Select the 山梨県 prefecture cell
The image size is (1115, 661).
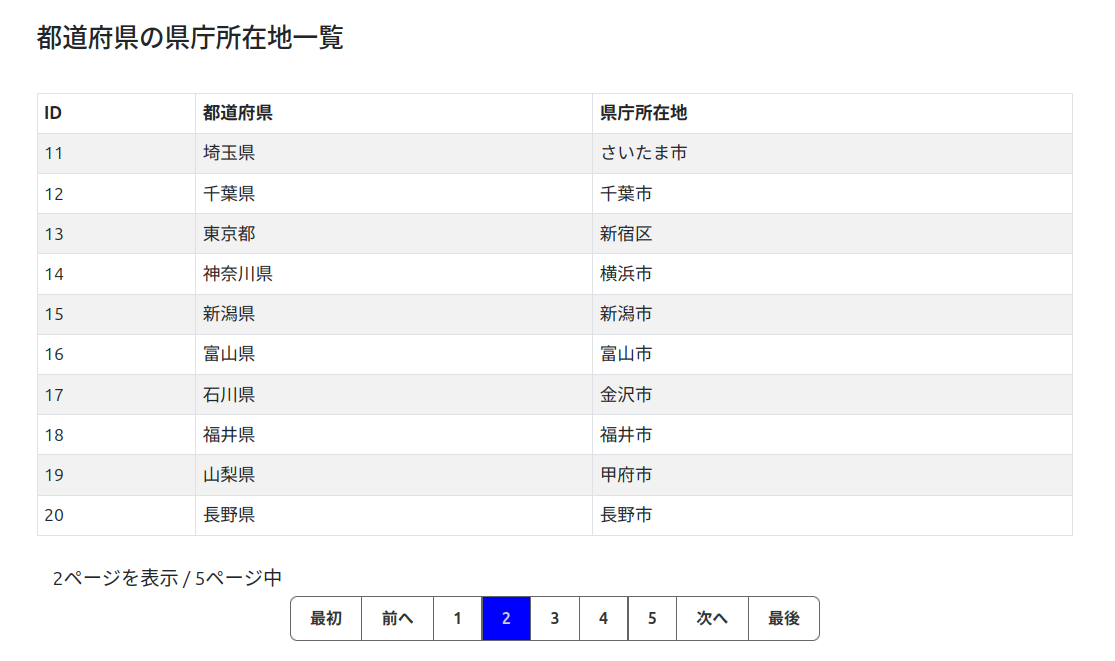(229, 475)
